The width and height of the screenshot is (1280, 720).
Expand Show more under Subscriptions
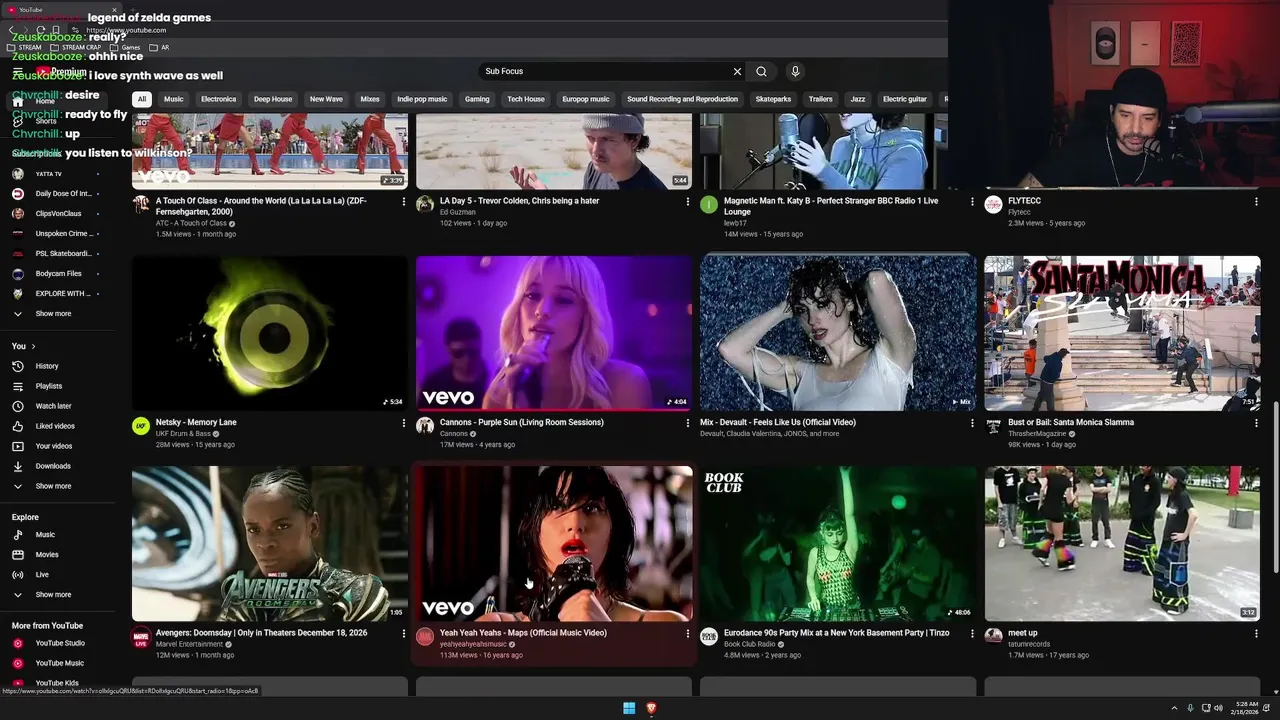click(53, 313)
